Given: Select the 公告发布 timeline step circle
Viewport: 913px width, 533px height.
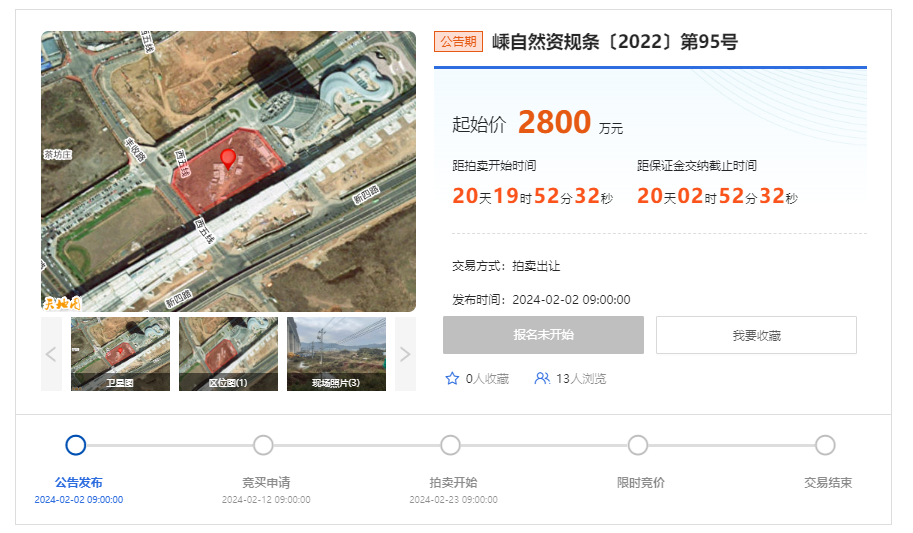Looking at the screenshot, I should tap(76, 445).
